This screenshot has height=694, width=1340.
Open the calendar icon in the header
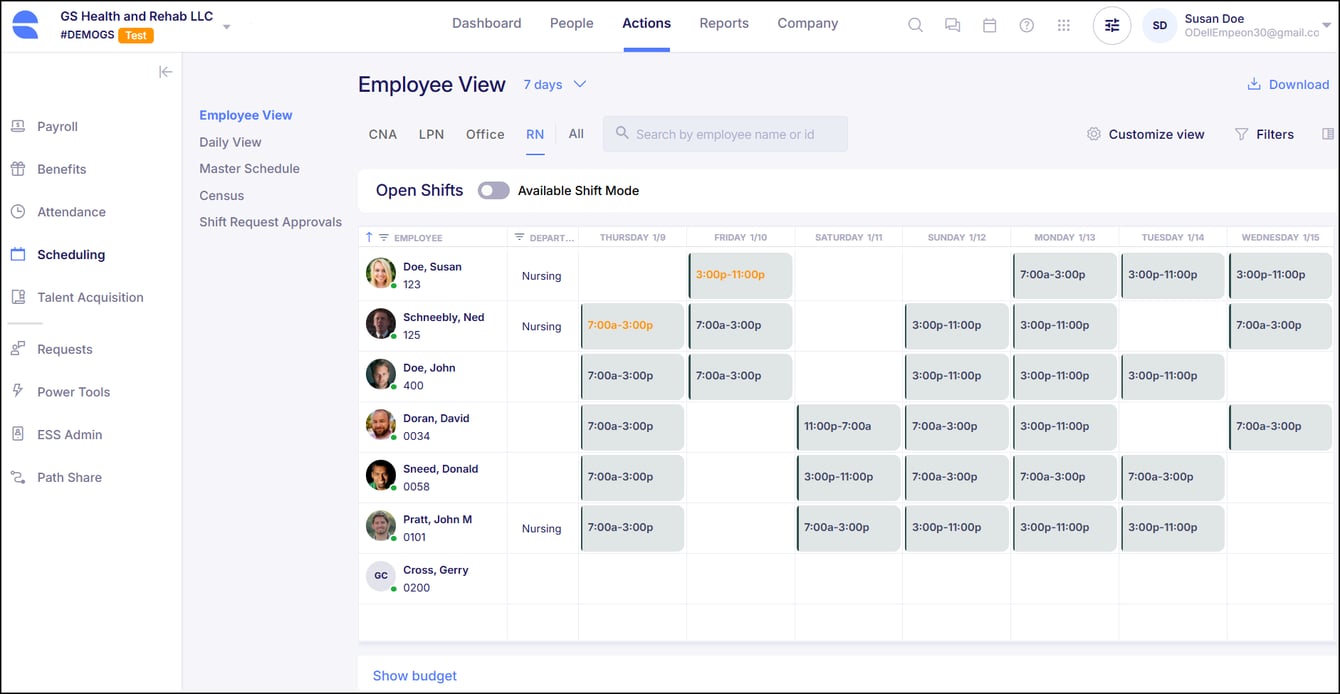[989, 24]
